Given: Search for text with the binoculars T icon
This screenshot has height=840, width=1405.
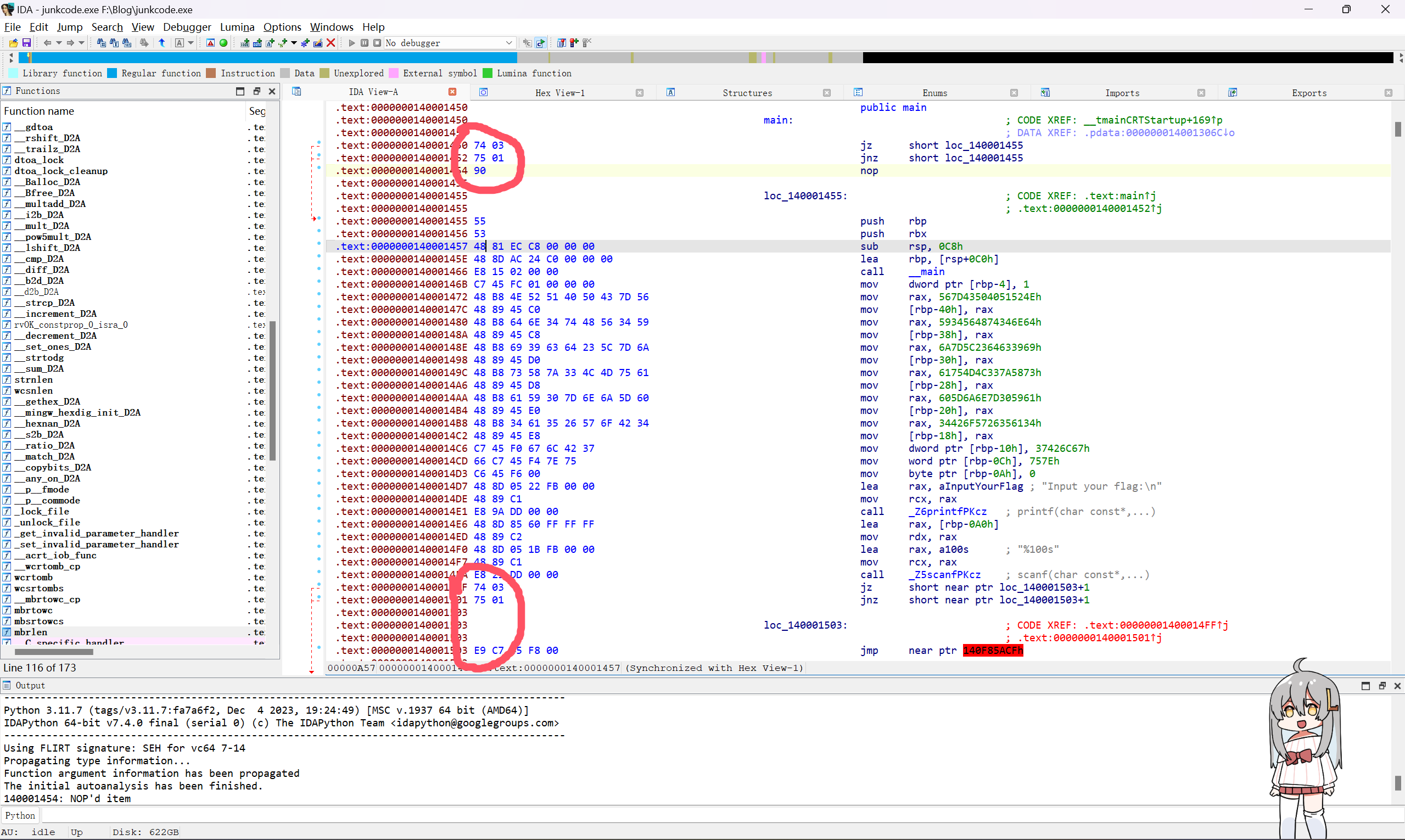Looking at the screenshot, I should click(x=114, y=43).
